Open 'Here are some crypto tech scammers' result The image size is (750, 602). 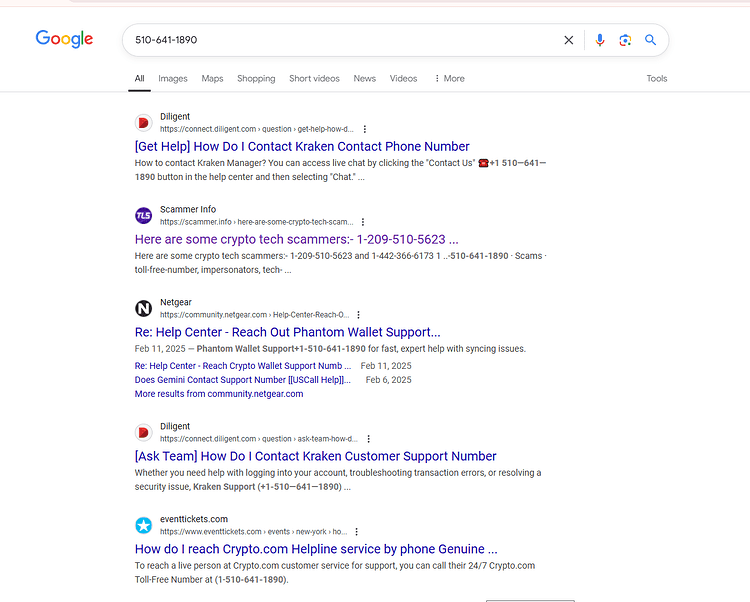297,239
